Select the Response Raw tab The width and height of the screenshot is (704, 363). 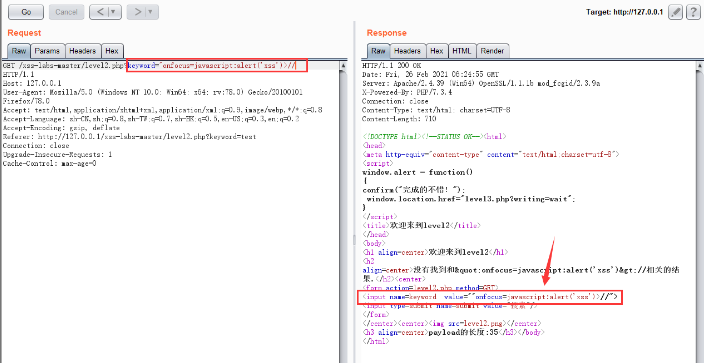pos(378,51)
